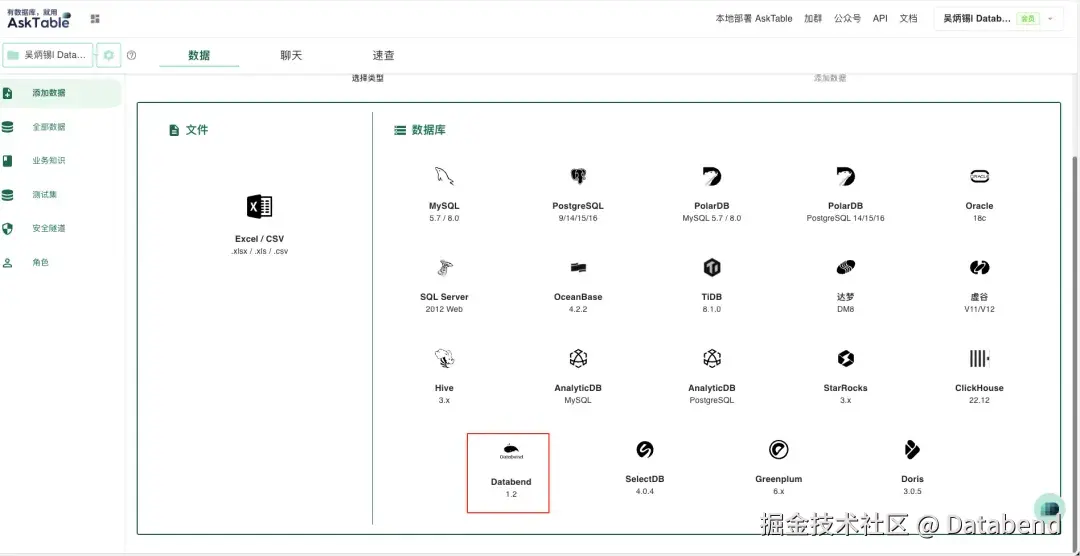This screenshot has height=556, width=1080.
Task: Expand the user account dropdown top right
Action: tap(997, 19)
